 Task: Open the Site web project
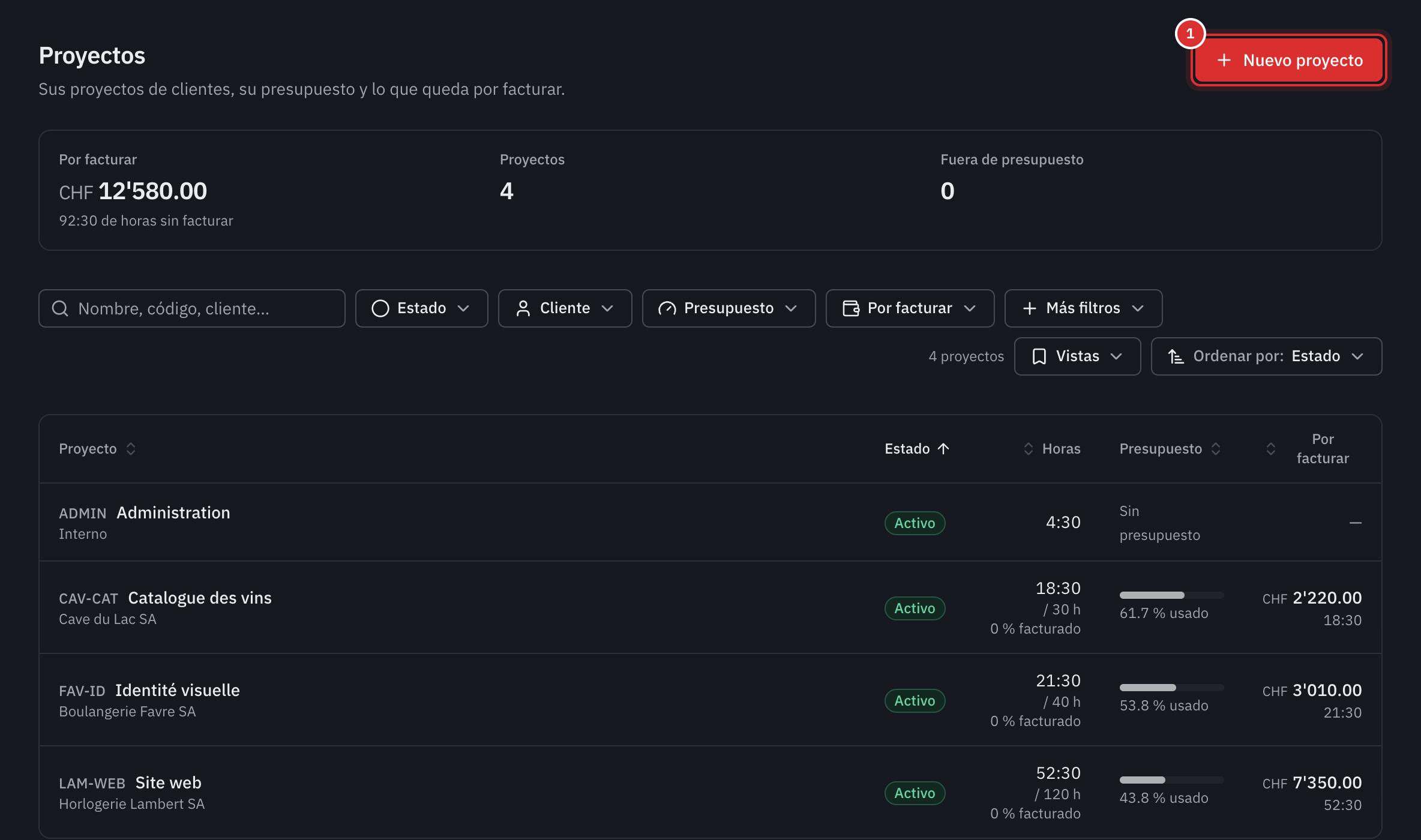point(710,793)
